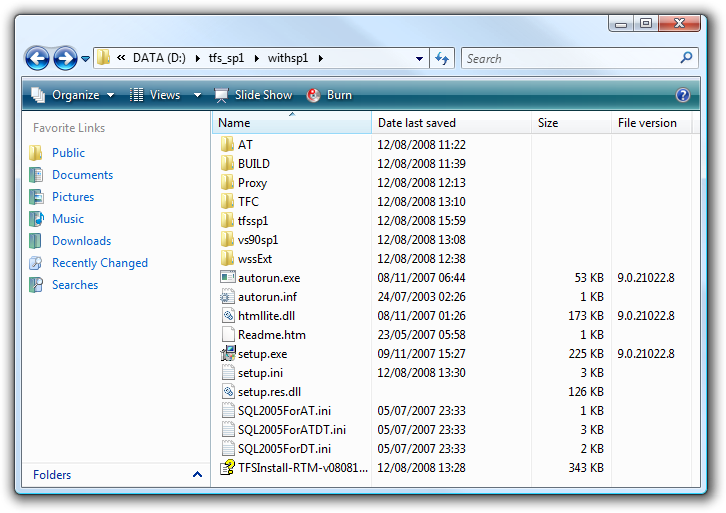This screenshot has height=513, width=726.
Task: Go back with the Back arrow button
Action: click(37, 58)
